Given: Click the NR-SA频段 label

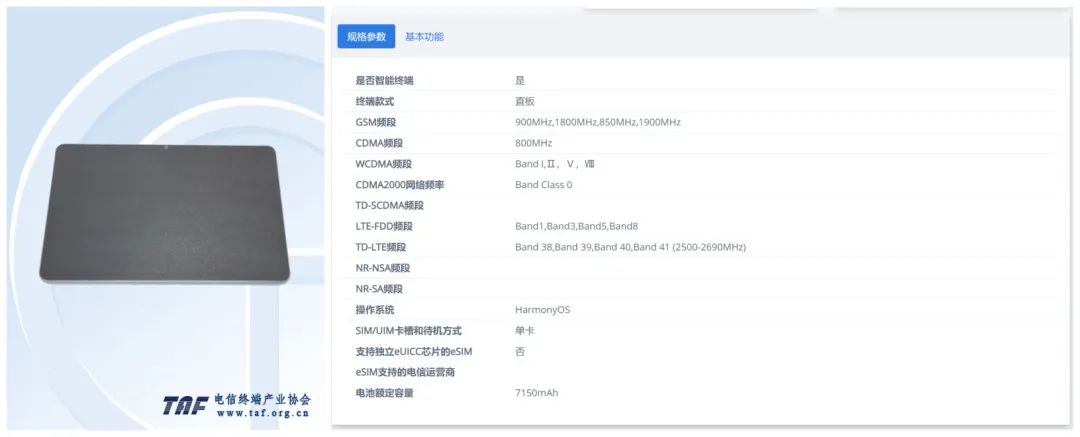Looking at the screenshot, I should pos(379,289).
